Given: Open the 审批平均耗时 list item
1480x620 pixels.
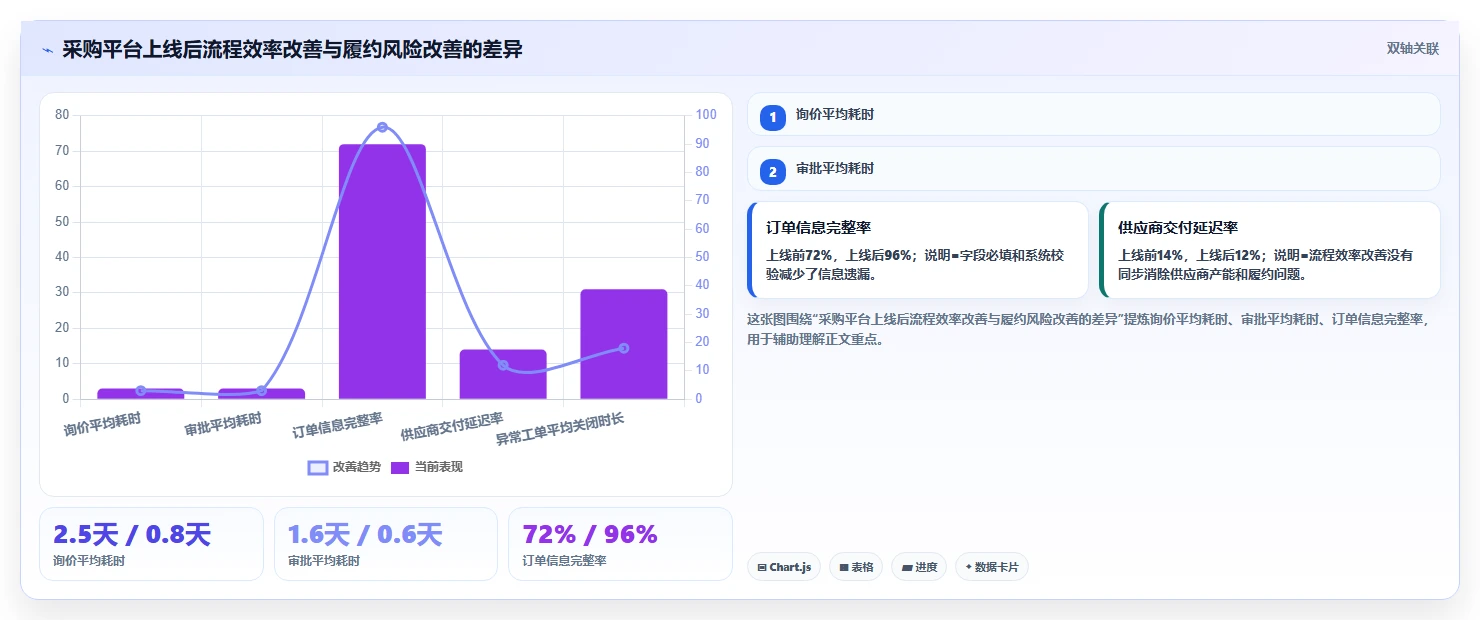Looking at the screenshot, I should click(x=1093, y=169).
